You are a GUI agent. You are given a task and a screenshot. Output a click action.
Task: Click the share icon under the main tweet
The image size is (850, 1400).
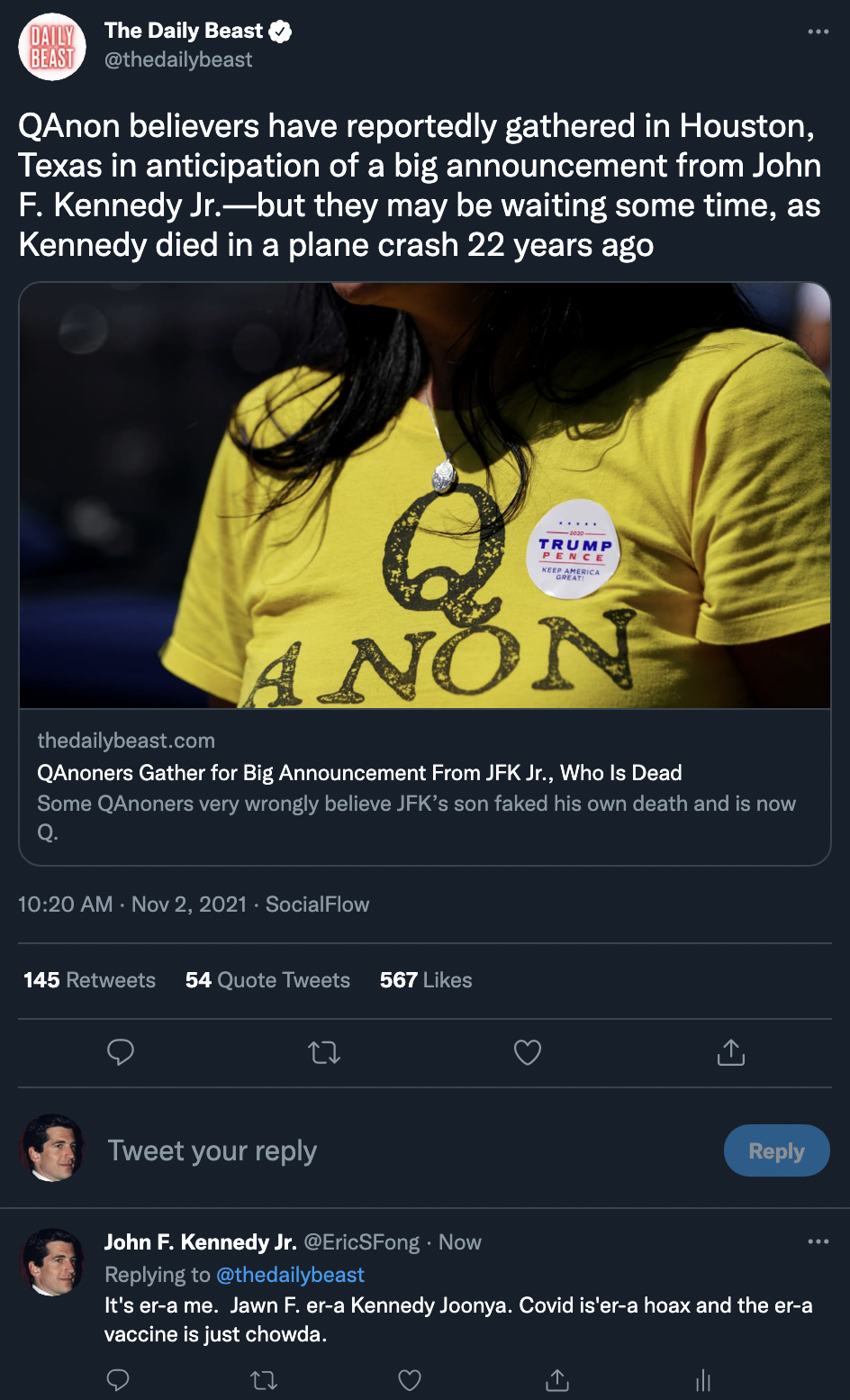(730, 1052)
